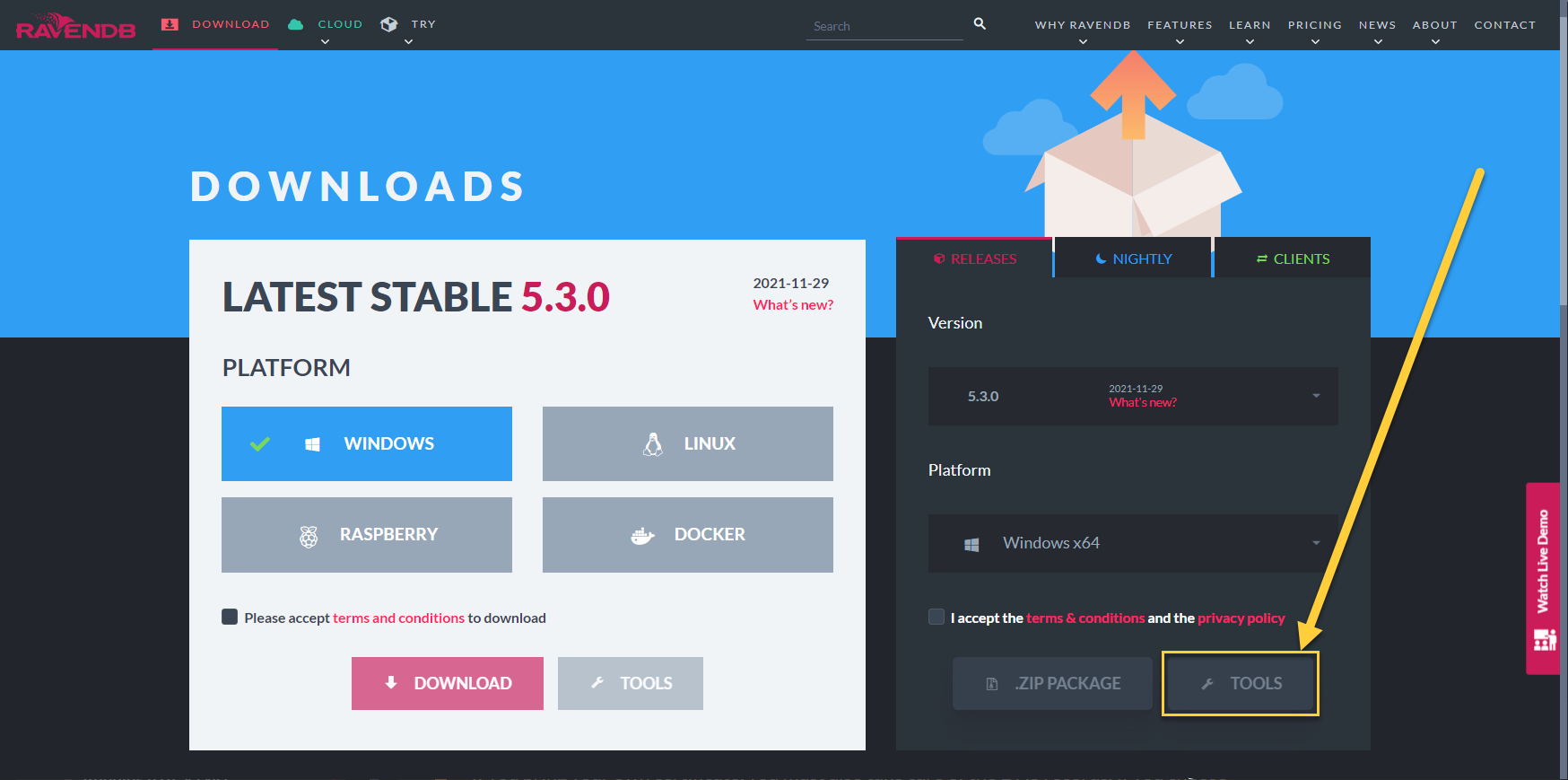Click the Search input field
The height and width of the screenshot is (780, 1568).
(x=884, y=26)
